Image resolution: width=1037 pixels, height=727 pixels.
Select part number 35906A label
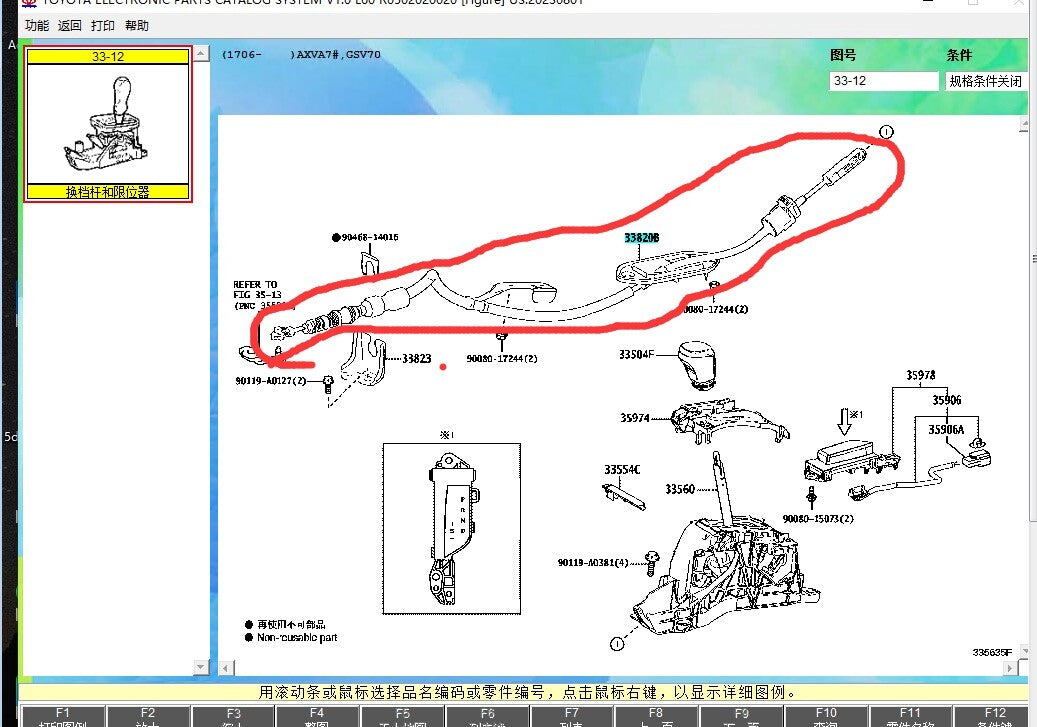point(946,430)
